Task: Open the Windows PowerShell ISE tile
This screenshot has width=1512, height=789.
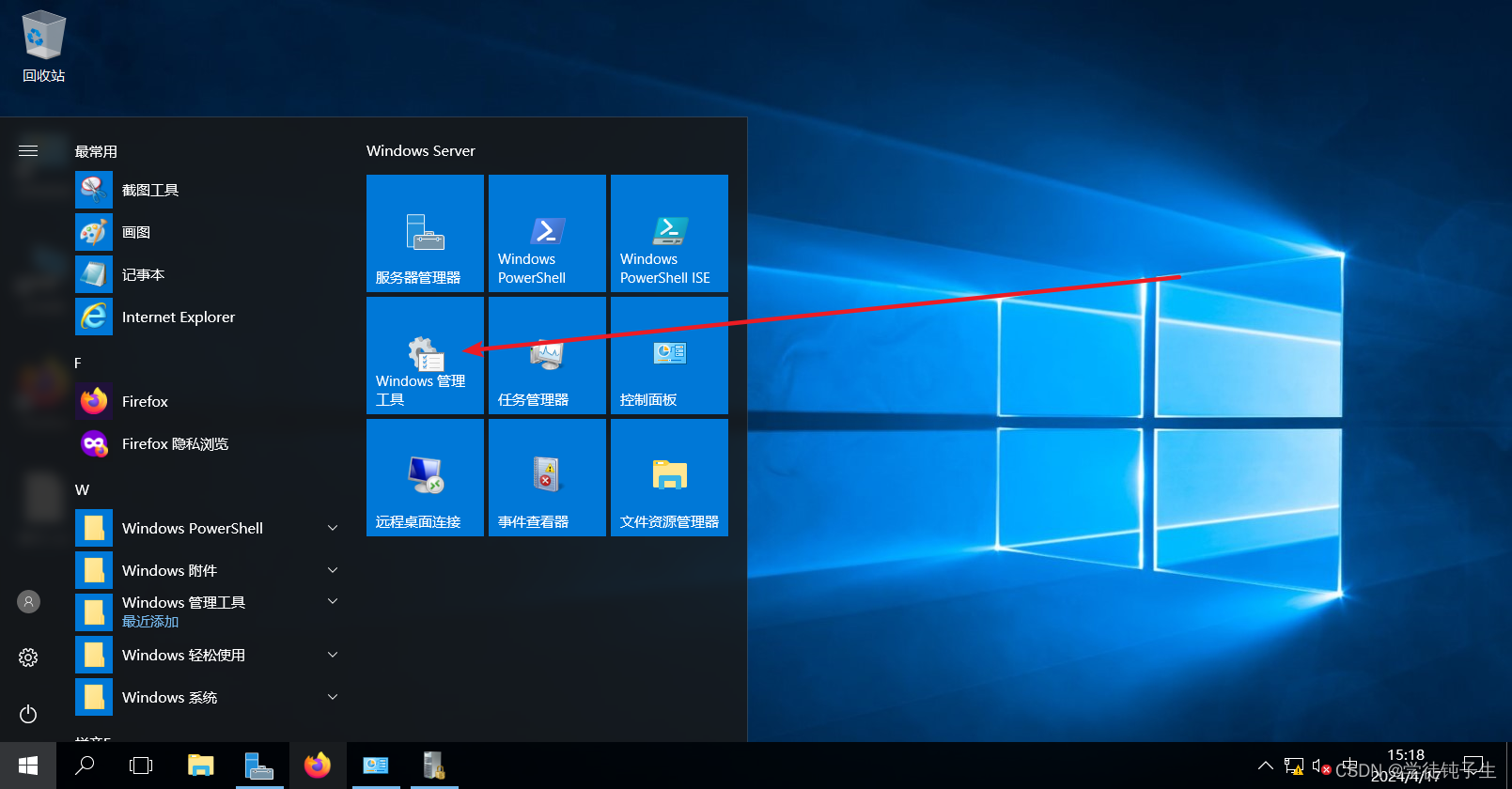Action: [669, 233]
